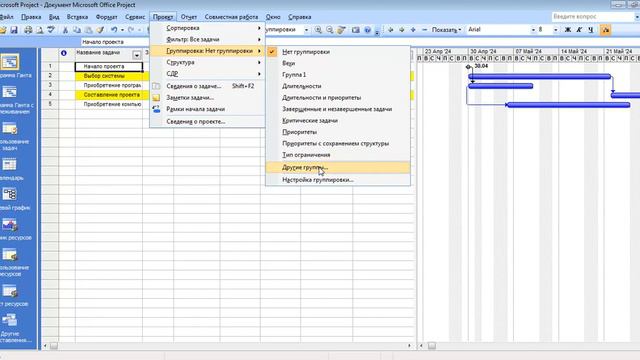Click 'Сведения о проекте...' menu entry

click(208, 122)
